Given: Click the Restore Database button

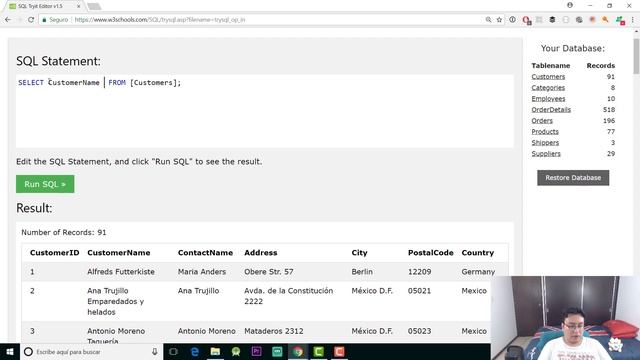Looking at the screenshot, I should (x=573, y=178).
